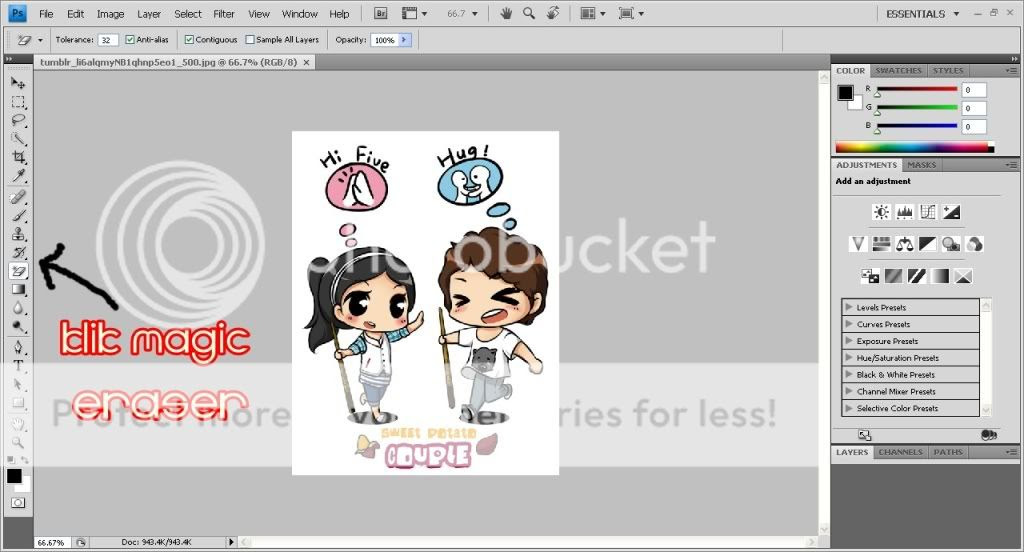
Task: Open the ESSENTIALS workspace dropdown
Action: (922, 14)
